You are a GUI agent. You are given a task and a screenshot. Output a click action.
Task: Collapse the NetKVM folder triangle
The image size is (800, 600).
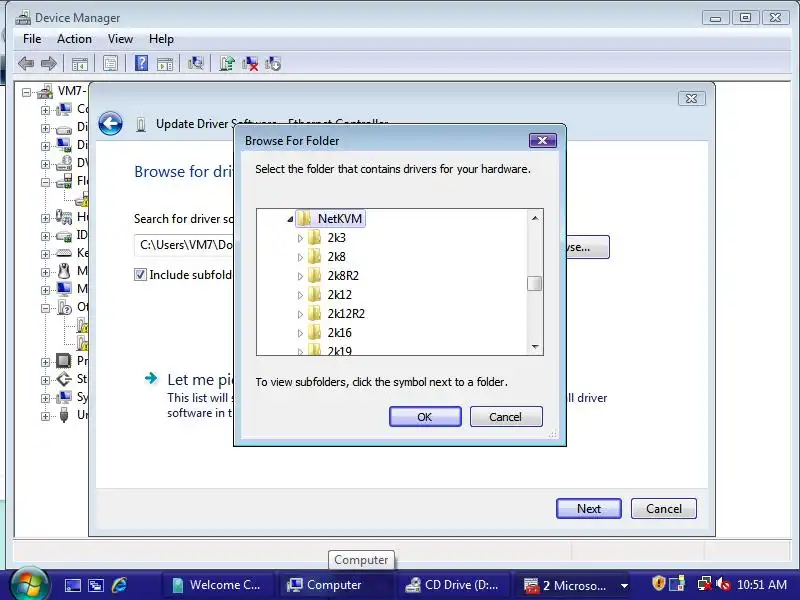tap(290, 219)
